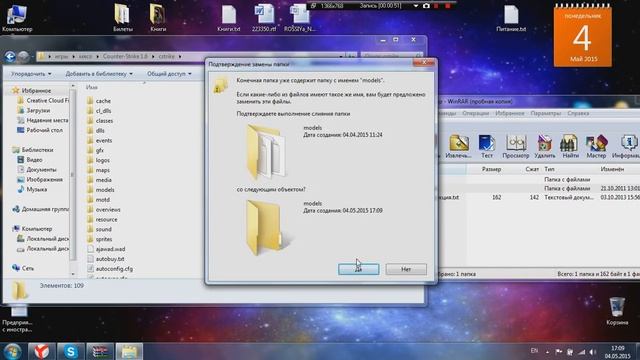Viewport: 640px width, 360px height.
Task: Open Питание.txt desktop file
Action: [511, 18]
